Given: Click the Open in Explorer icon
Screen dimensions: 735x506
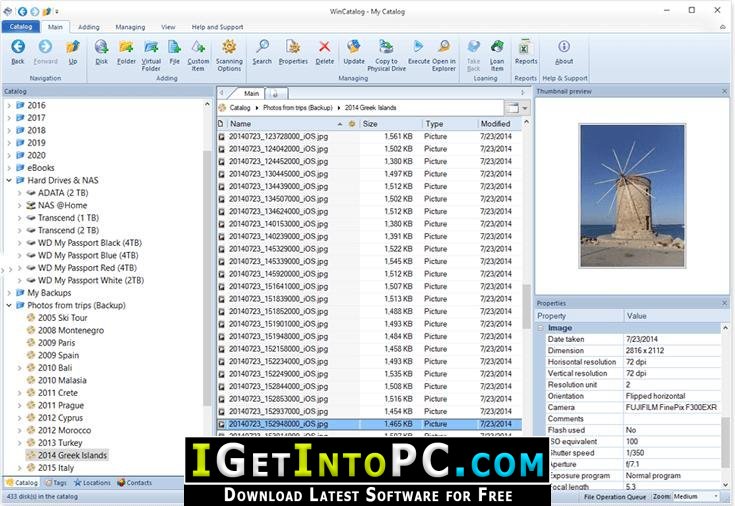Looking at the screenshot, I should coord(445,46).
